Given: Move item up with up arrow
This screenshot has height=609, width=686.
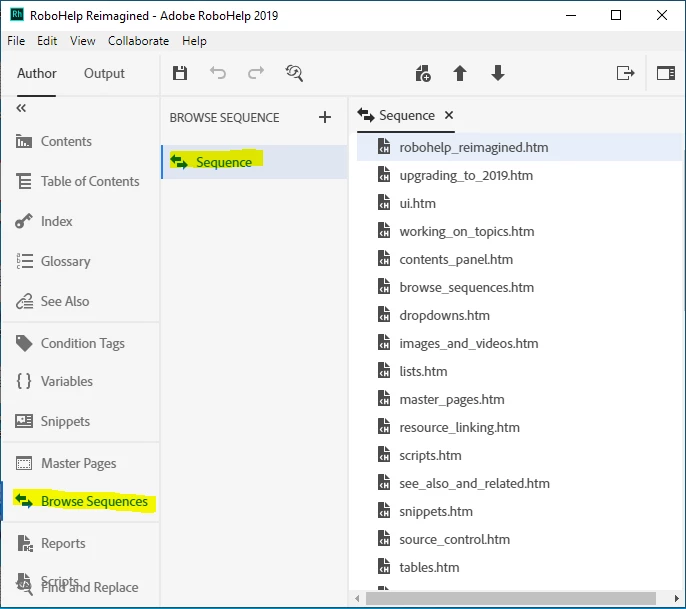Looking at the screenshot, I should pyautogui.click(x=460, y=73).
